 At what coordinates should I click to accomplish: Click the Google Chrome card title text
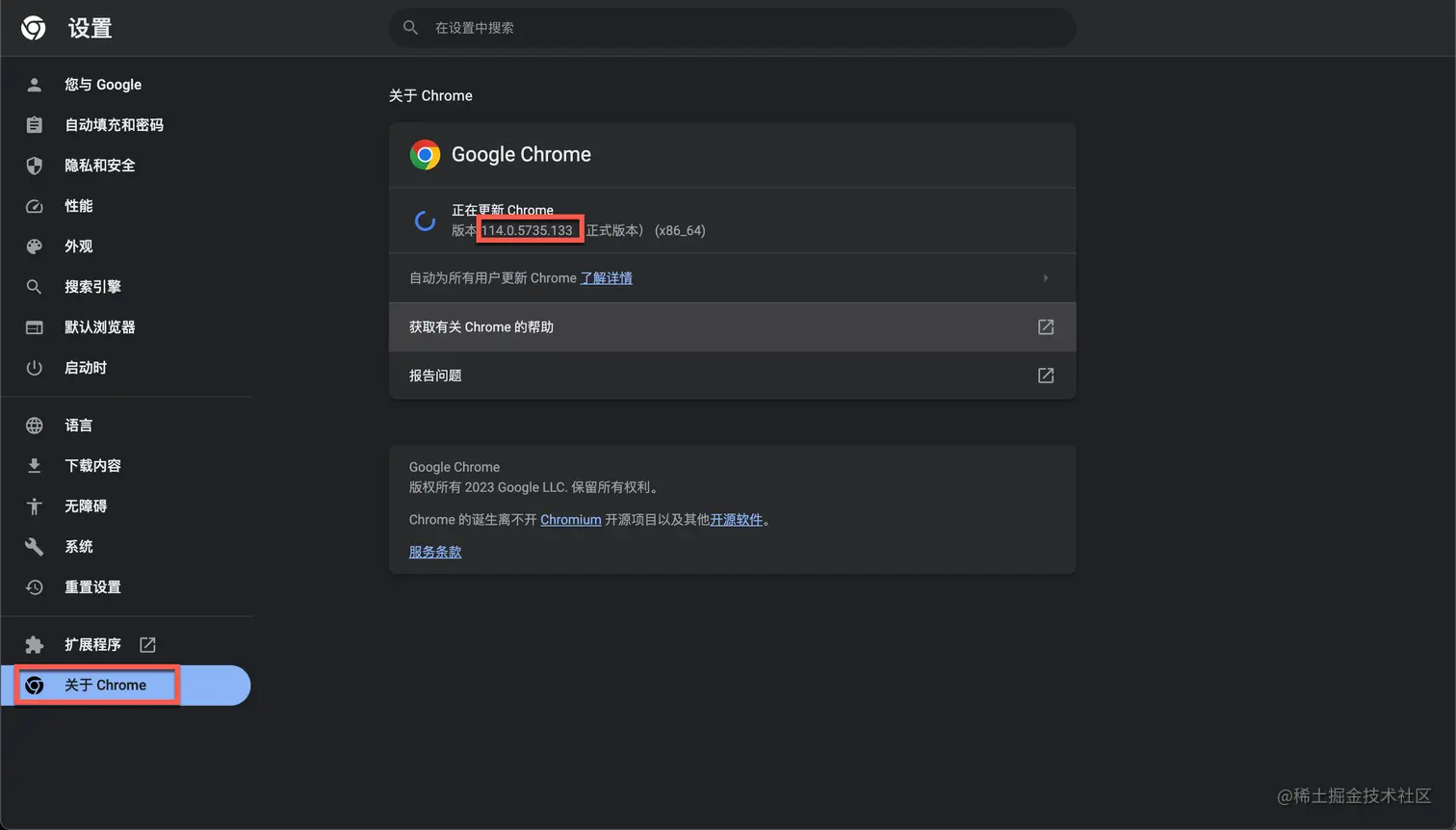coord(521,155)
